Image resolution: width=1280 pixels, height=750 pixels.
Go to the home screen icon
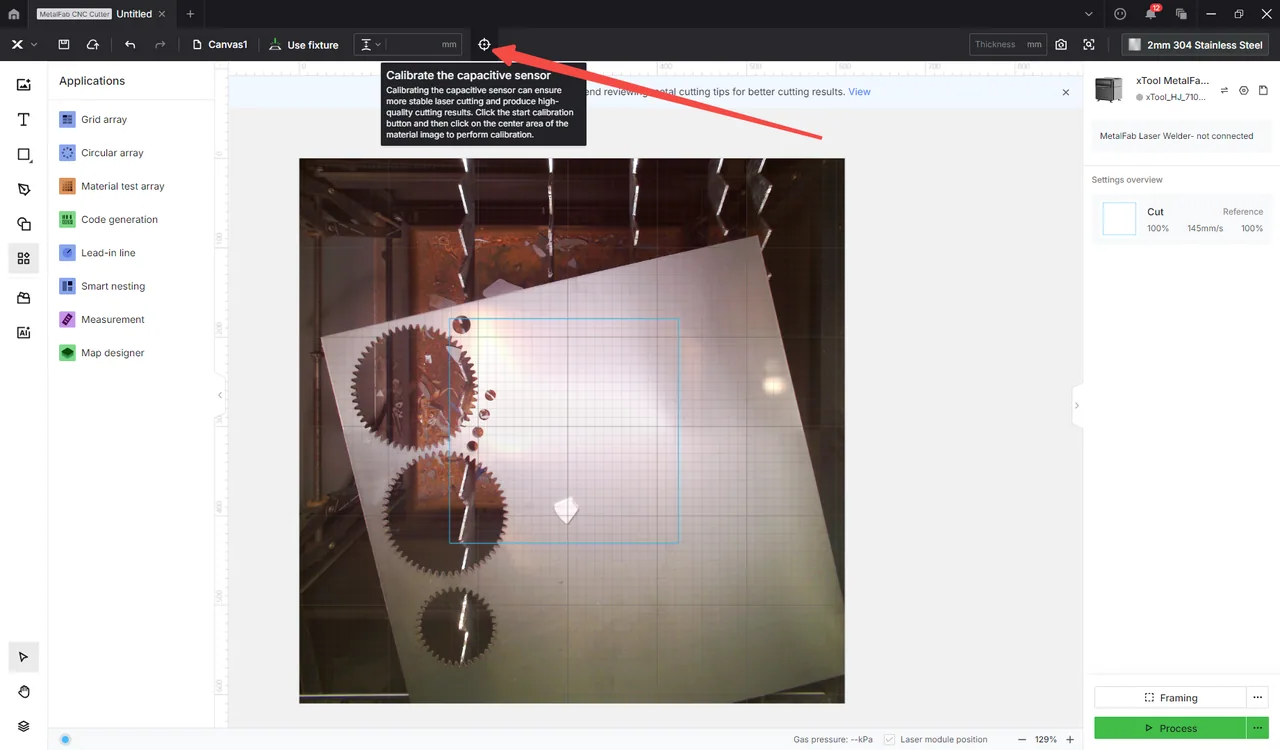pyautogui.click(x=14, y=14)
